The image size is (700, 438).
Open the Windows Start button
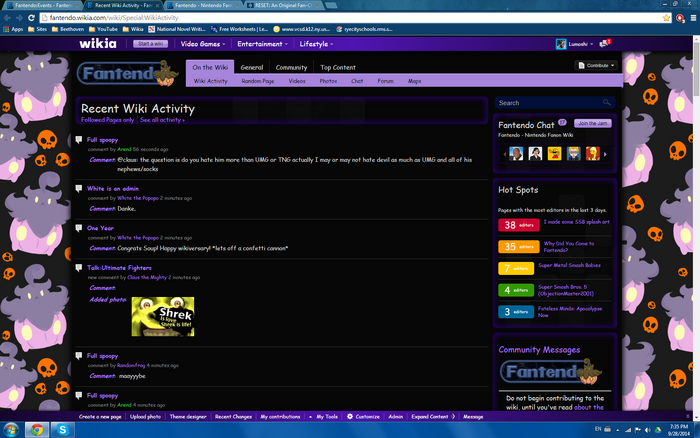coord(11,430)
